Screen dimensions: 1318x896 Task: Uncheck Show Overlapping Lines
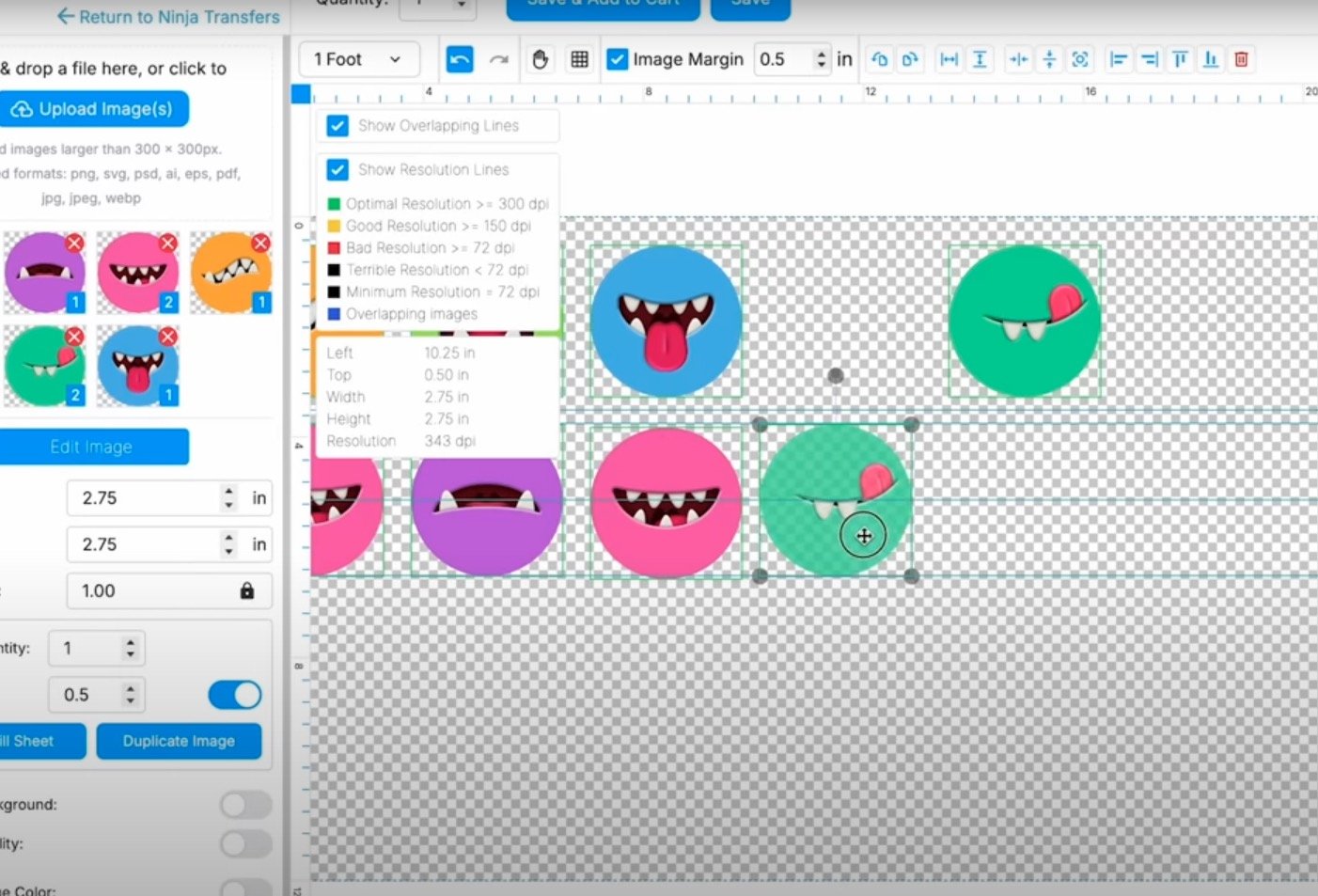tap(337, 126)
